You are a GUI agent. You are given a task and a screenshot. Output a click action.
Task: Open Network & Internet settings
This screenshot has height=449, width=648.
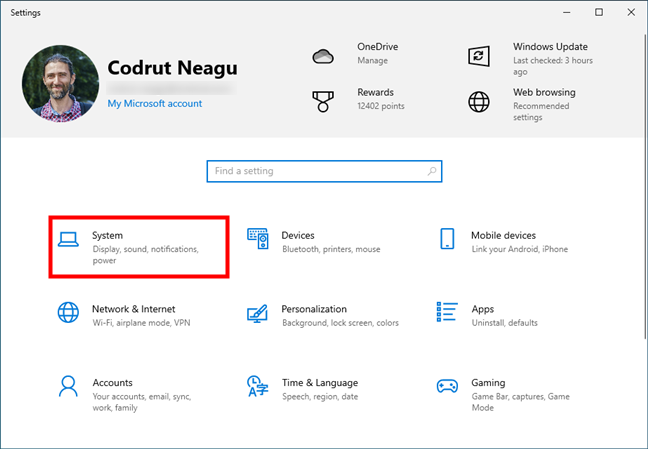tap(124, 315)
